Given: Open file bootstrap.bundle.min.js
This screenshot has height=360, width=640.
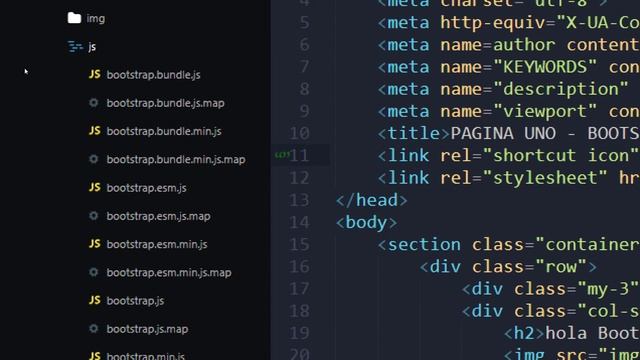Looking at the screenshot, I should 164,131.
